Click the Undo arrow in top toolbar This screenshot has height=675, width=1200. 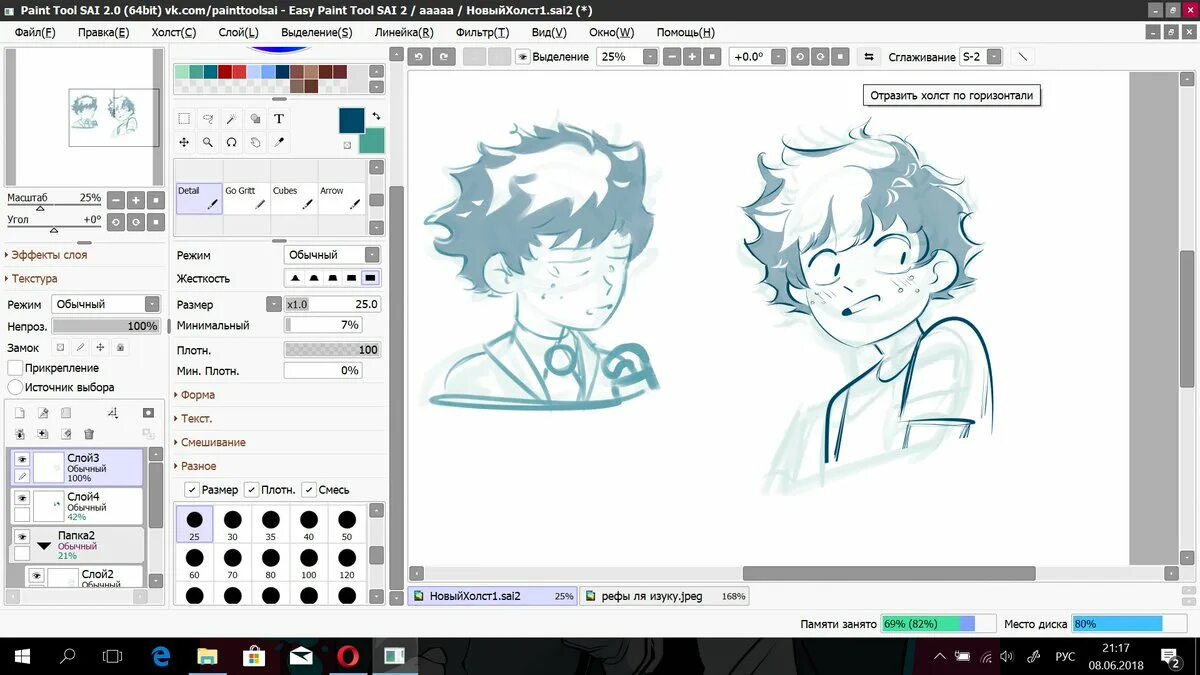(x=419, y=57)
